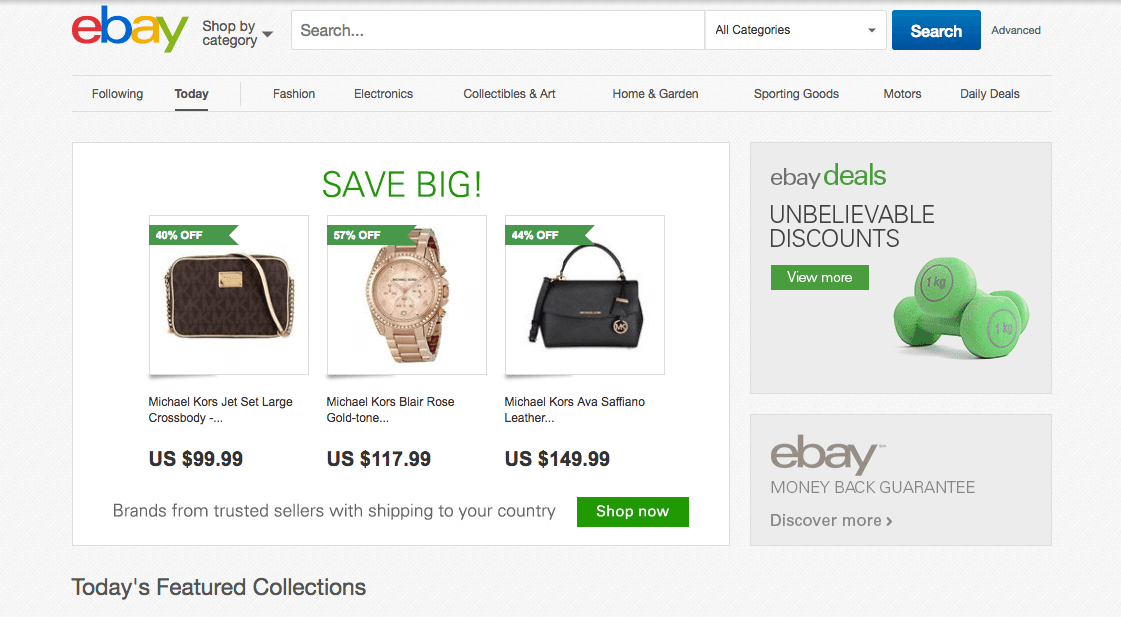Switch to the Fashion tab
Screen dimensions: 1121x617
293,93
